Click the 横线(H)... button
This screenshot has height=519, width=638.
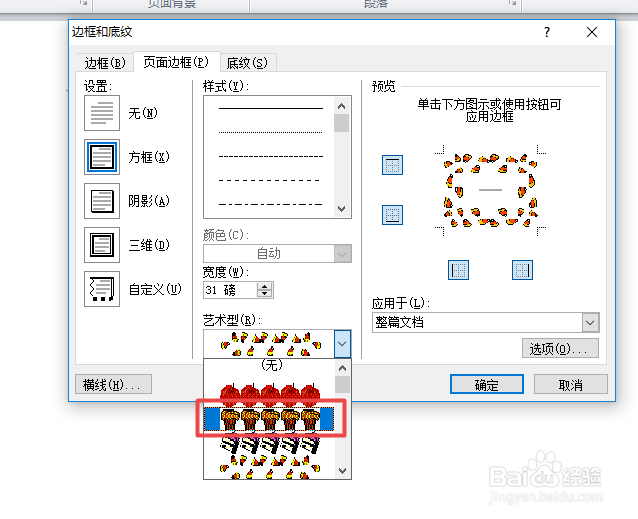click(x=113, y=384)
